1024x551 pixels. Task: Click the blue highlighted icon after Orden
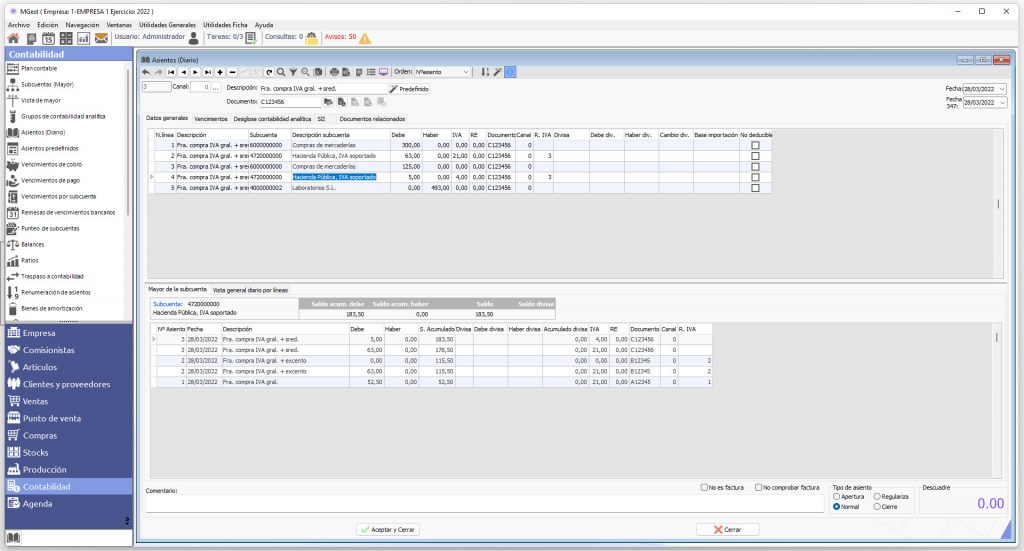tap(510, 72)
